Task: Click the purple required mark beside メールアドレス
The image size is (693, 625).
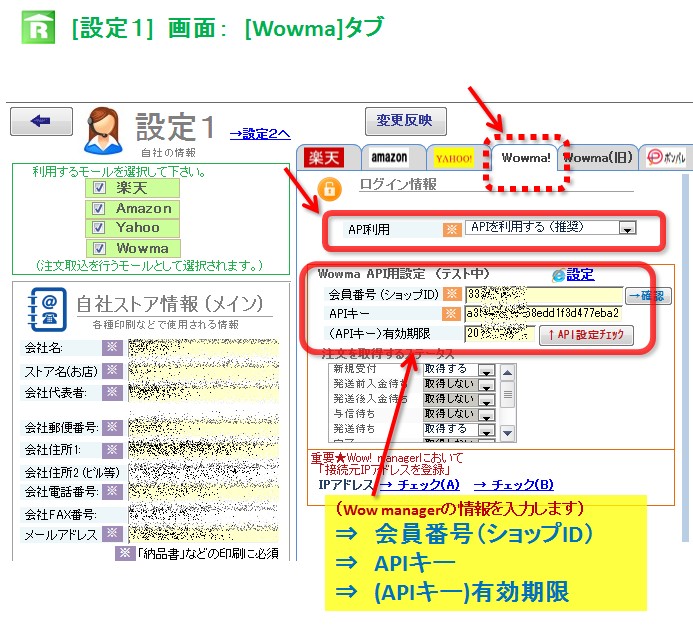Action: pos(112,533)
